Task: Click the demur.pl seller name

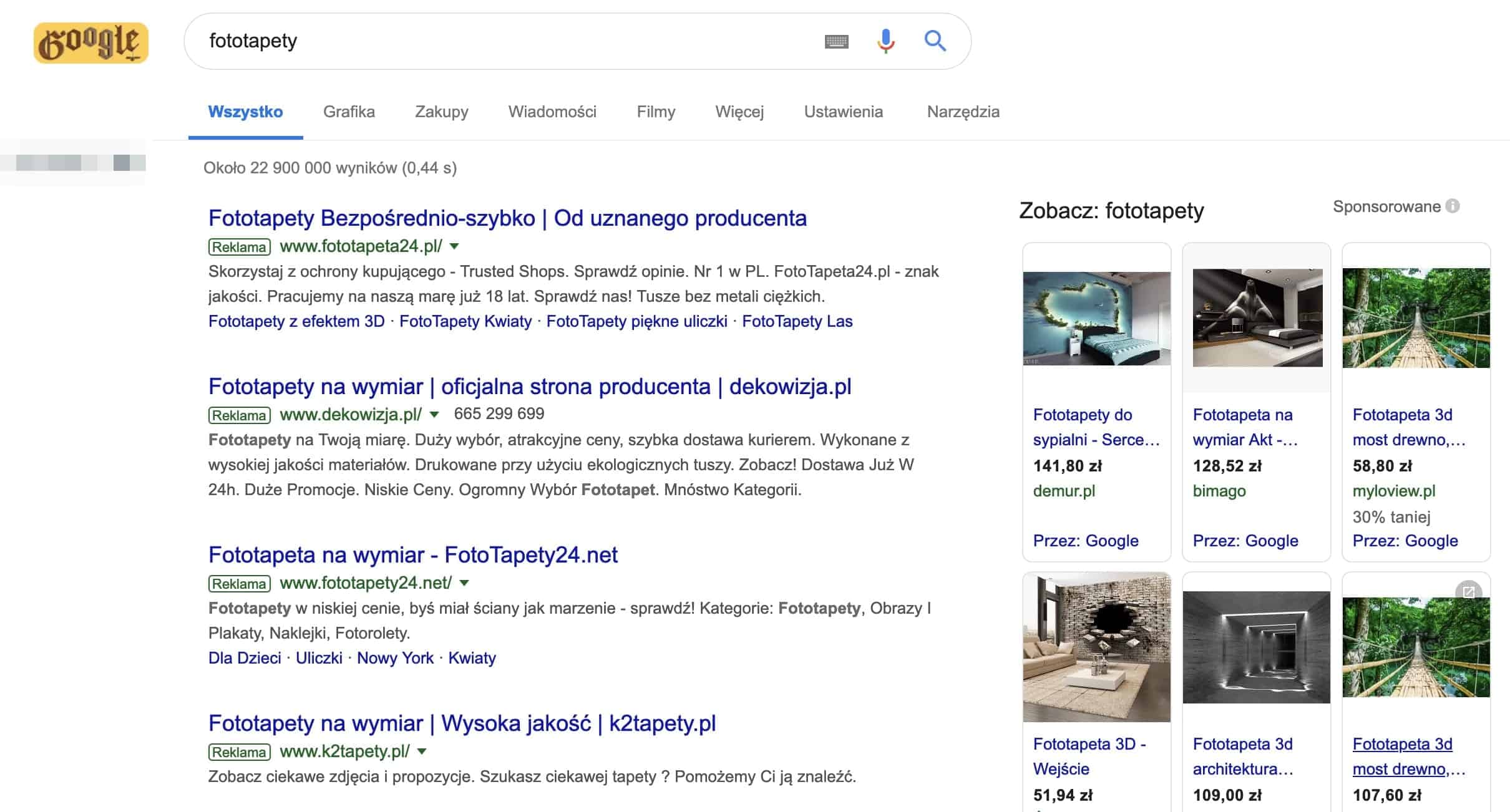Action: (1064, 491)
